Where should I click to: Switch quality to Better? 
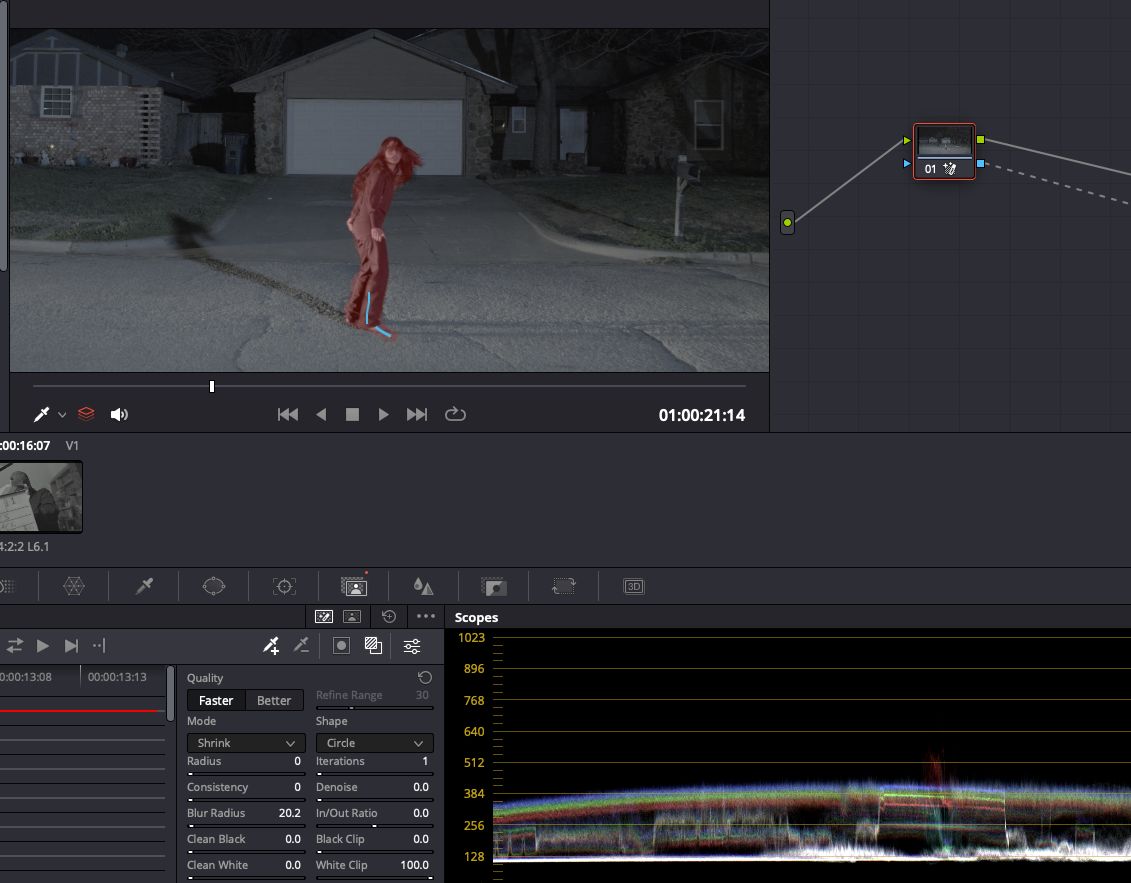pos(274,700)
